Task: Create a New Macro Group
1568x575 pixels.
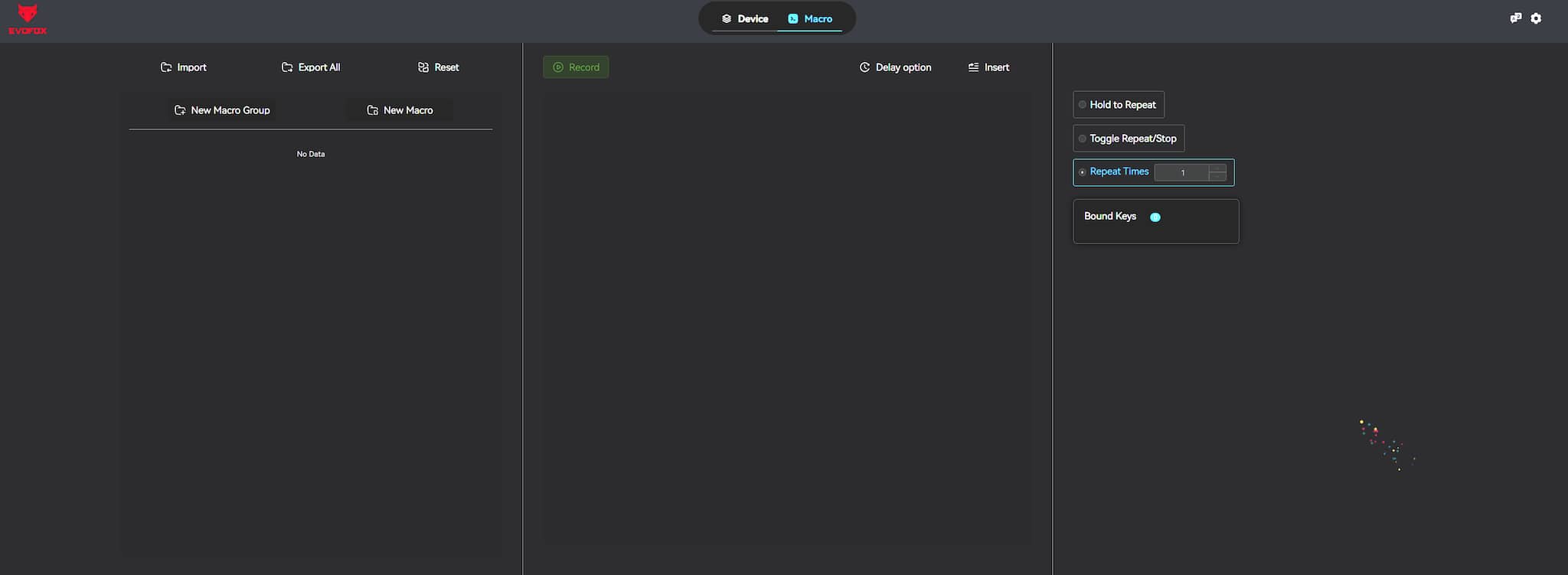Action: [x=222, y=110]
